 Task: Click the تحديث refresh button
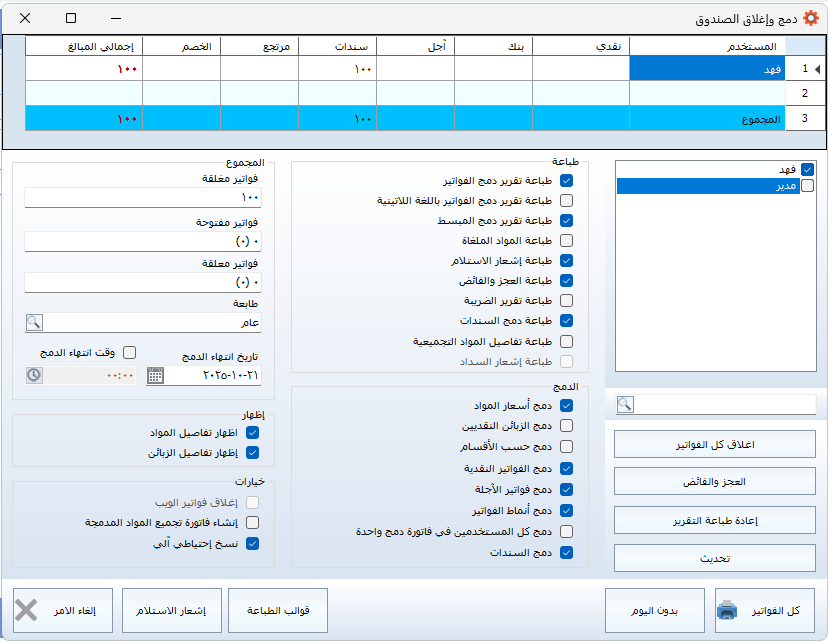click(x=714, y=558)
